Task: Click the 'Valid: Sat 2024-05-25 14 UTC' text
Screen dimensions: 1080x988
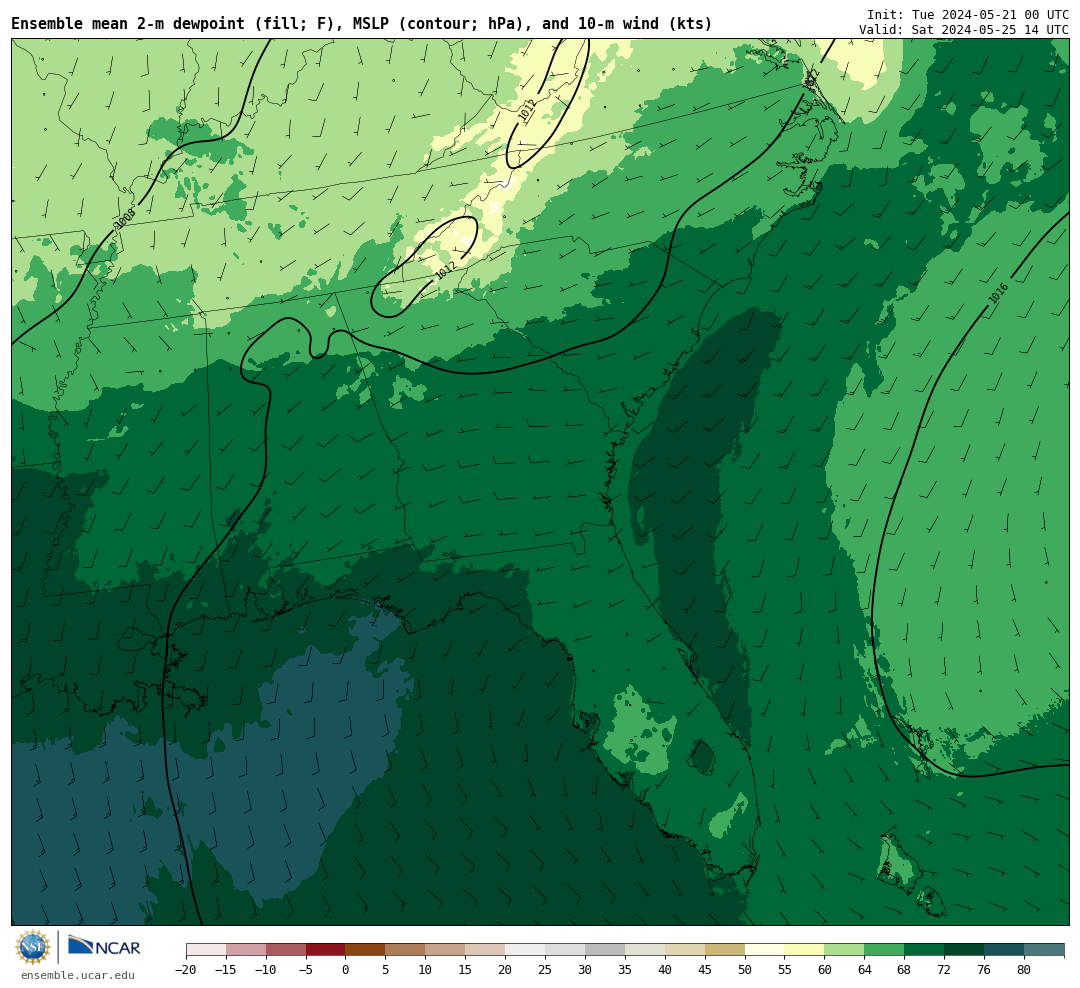Action: [x=964, y=30]
